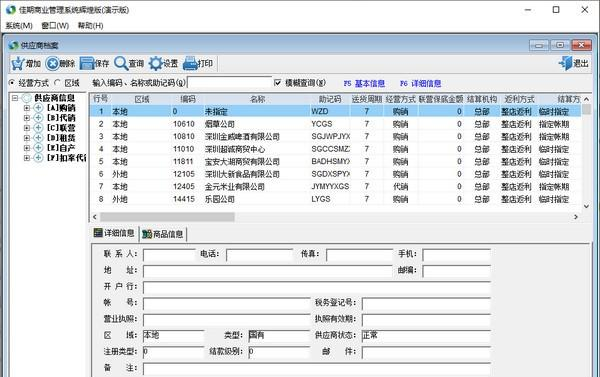Click the 打印 (Print) printer icon
The height and width of the screenshot is (377, 600).
coord(190,64)
